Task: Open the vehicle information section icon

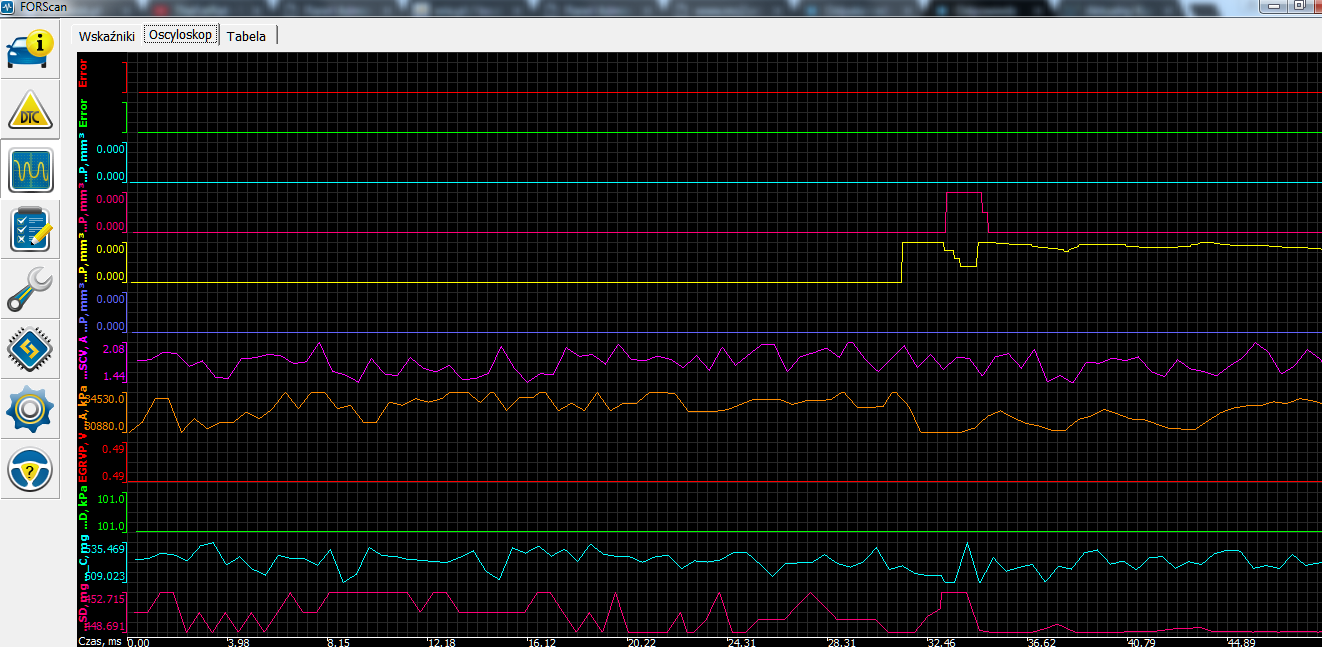Action: click(x=31, y=50)
